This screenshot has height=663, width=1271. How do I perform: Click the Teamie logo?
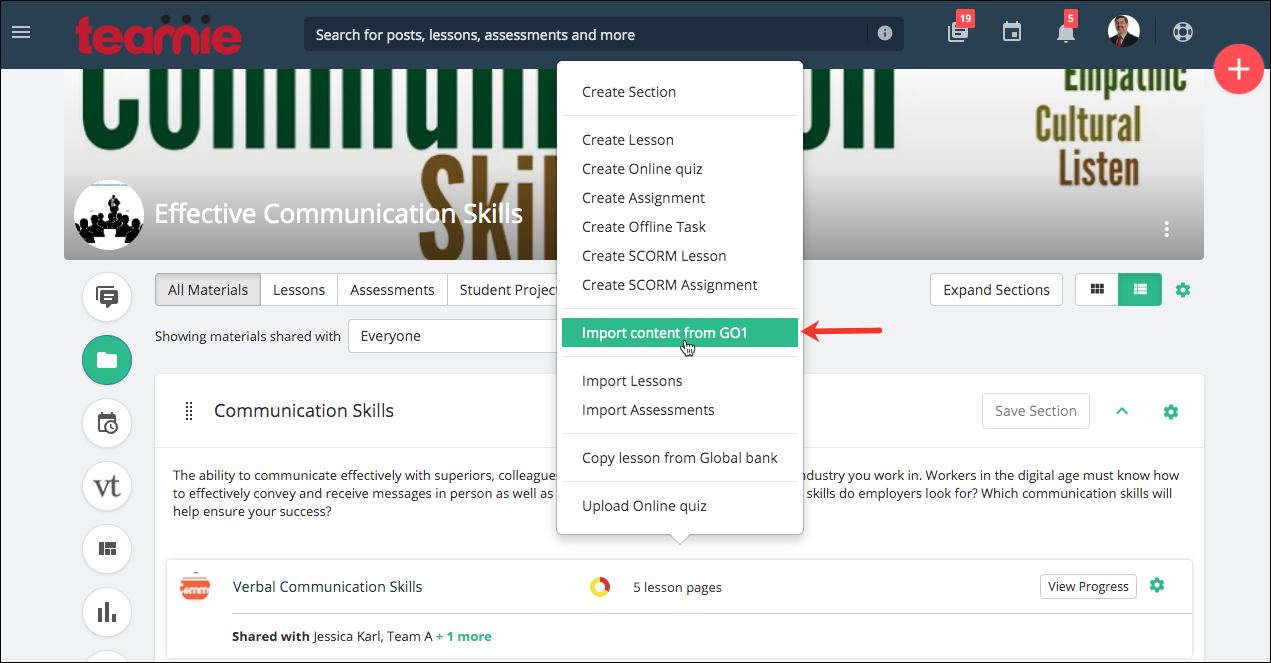158,34
